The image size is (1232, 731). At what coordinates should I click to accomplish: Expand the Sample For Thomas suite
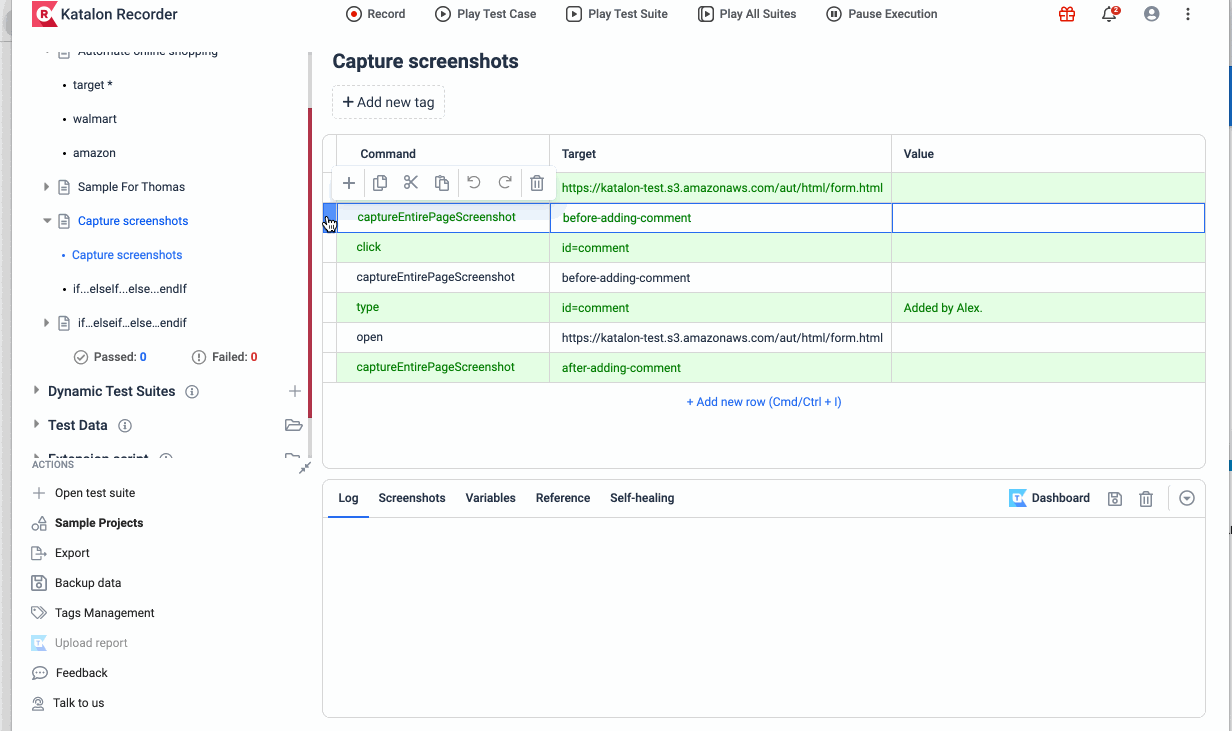tap(47, 187)
